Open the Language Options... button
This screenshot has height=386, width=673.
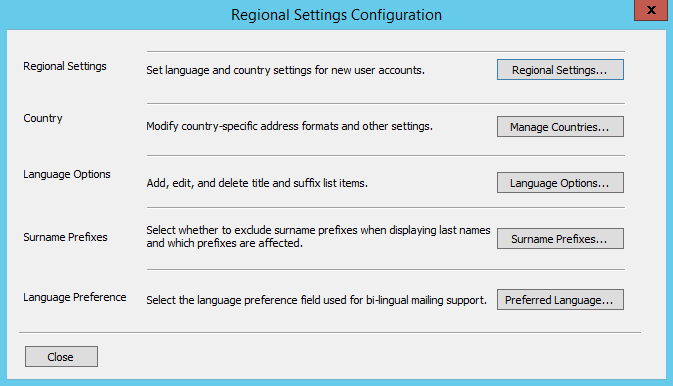point(560,183)
